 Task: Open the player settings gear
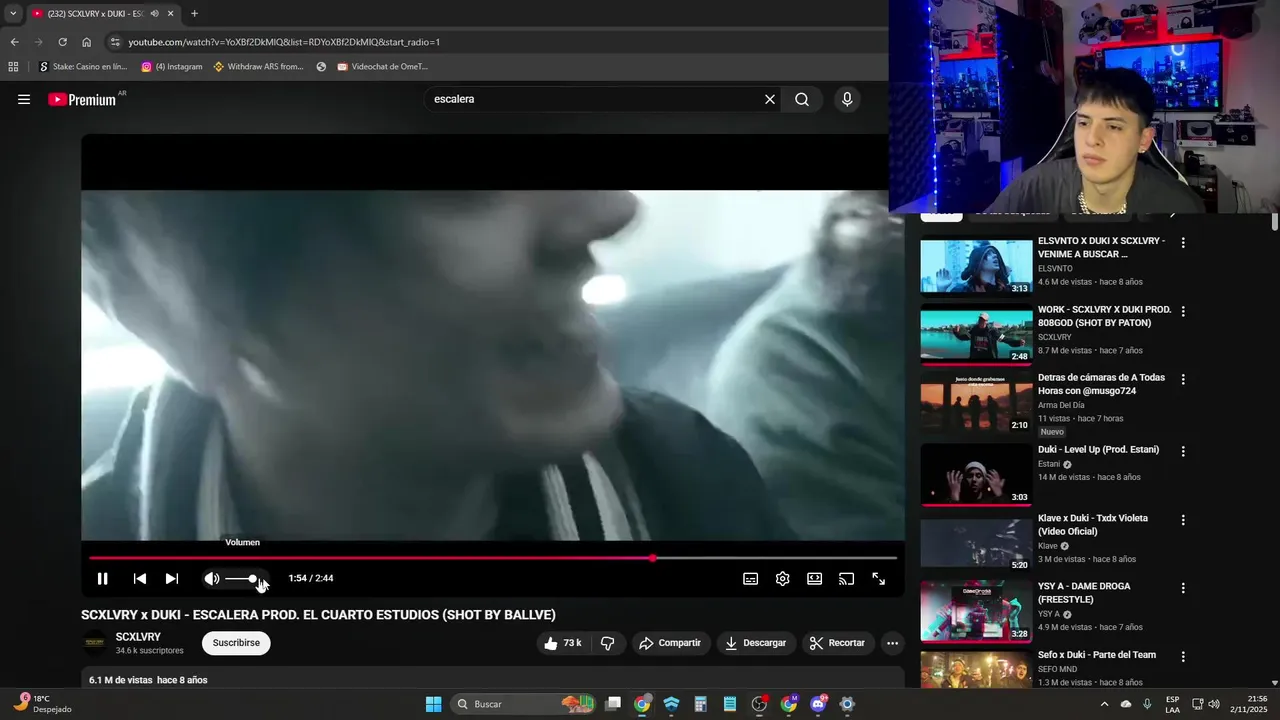783,579
